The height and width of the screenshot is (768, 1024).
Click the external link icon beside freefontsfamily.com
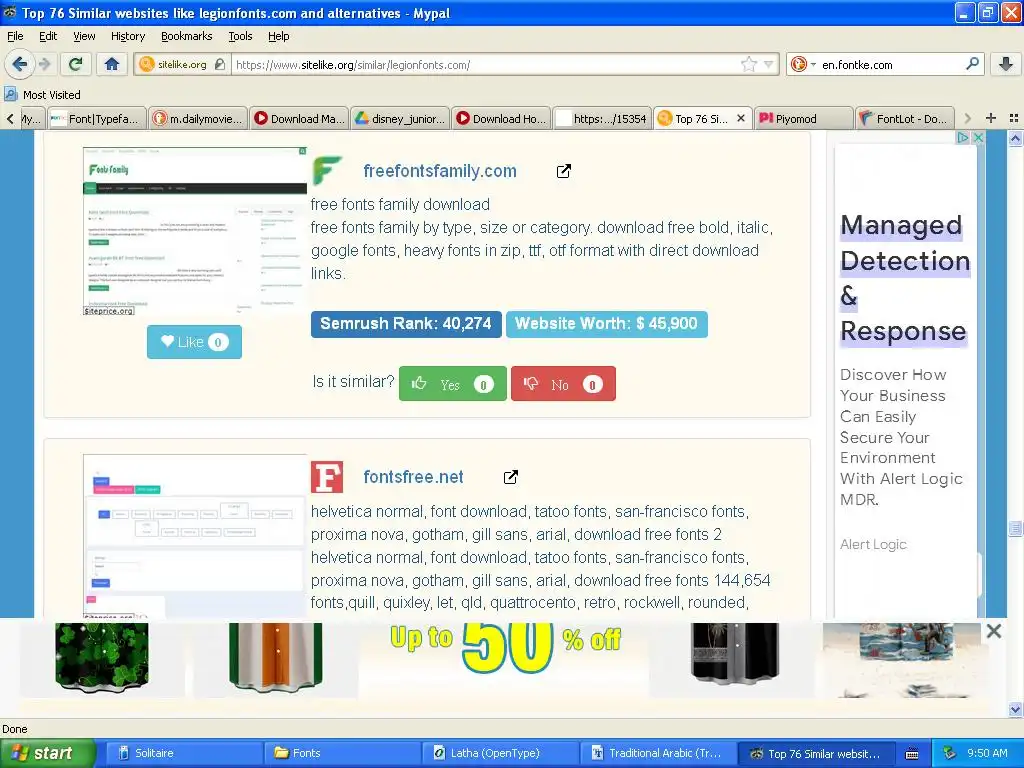coord(564,171)
